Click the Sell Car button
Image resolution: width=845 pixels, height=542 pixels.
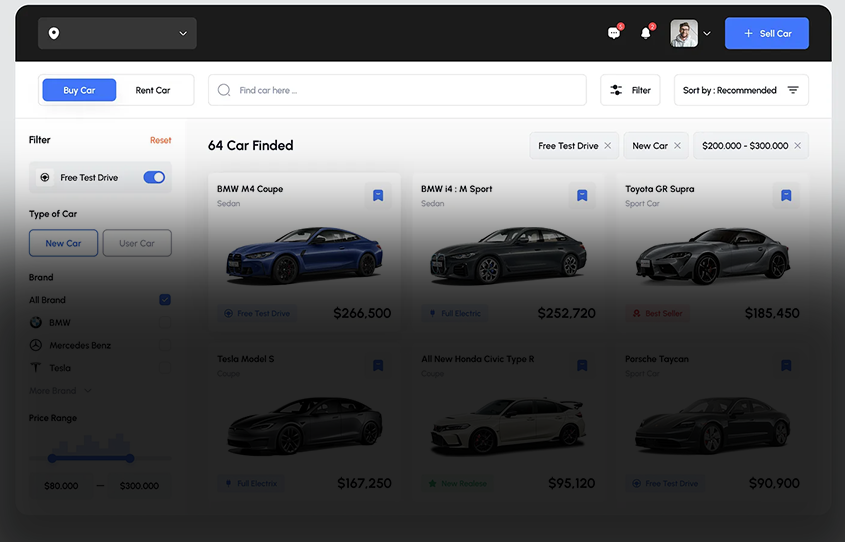pyautogui.click(x=766, y=33)
